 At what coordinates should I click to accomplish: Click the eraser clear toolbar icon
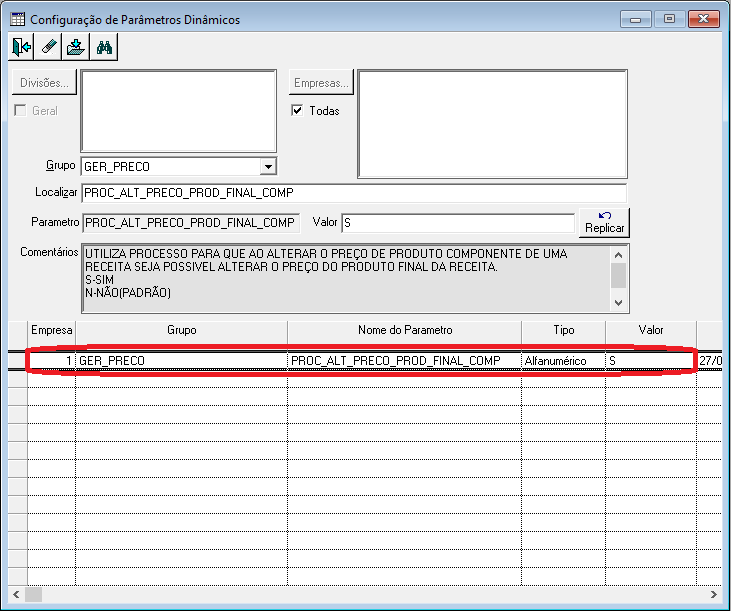coord(48,47)
